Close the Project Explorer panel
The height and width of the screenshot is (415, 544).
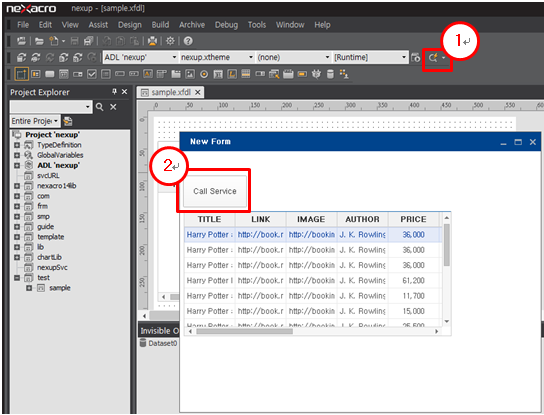tap(125, 92)
